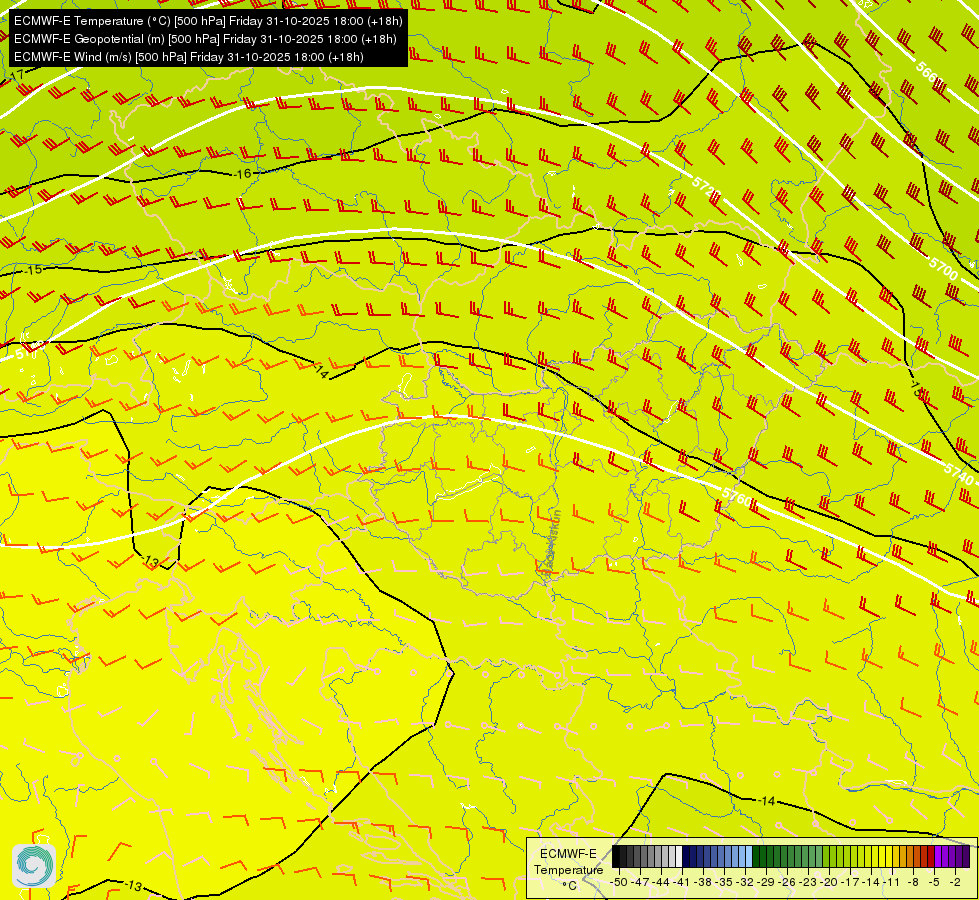Click the -32 value on the legend scale
Viewport: 979px width, 900px height.
click(745, 882)
